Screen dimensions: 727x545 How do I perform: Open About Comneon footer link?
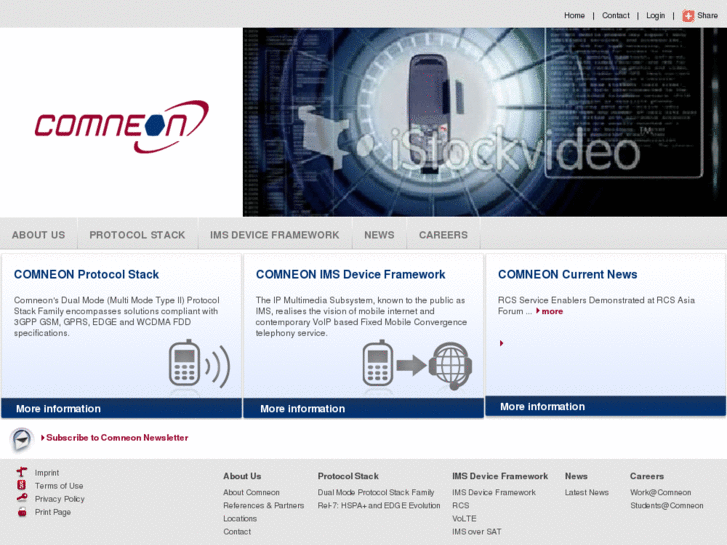click(x=251, y=492)
